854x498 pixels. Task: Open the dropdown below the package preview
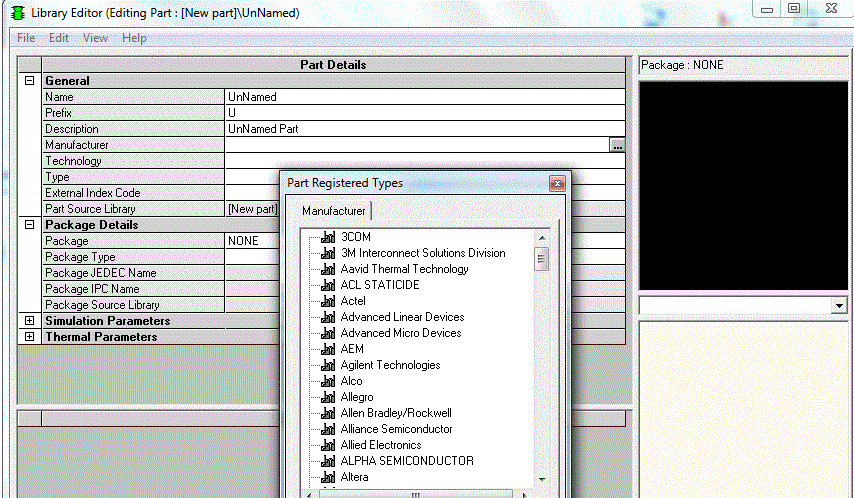[x=839, y=306]
